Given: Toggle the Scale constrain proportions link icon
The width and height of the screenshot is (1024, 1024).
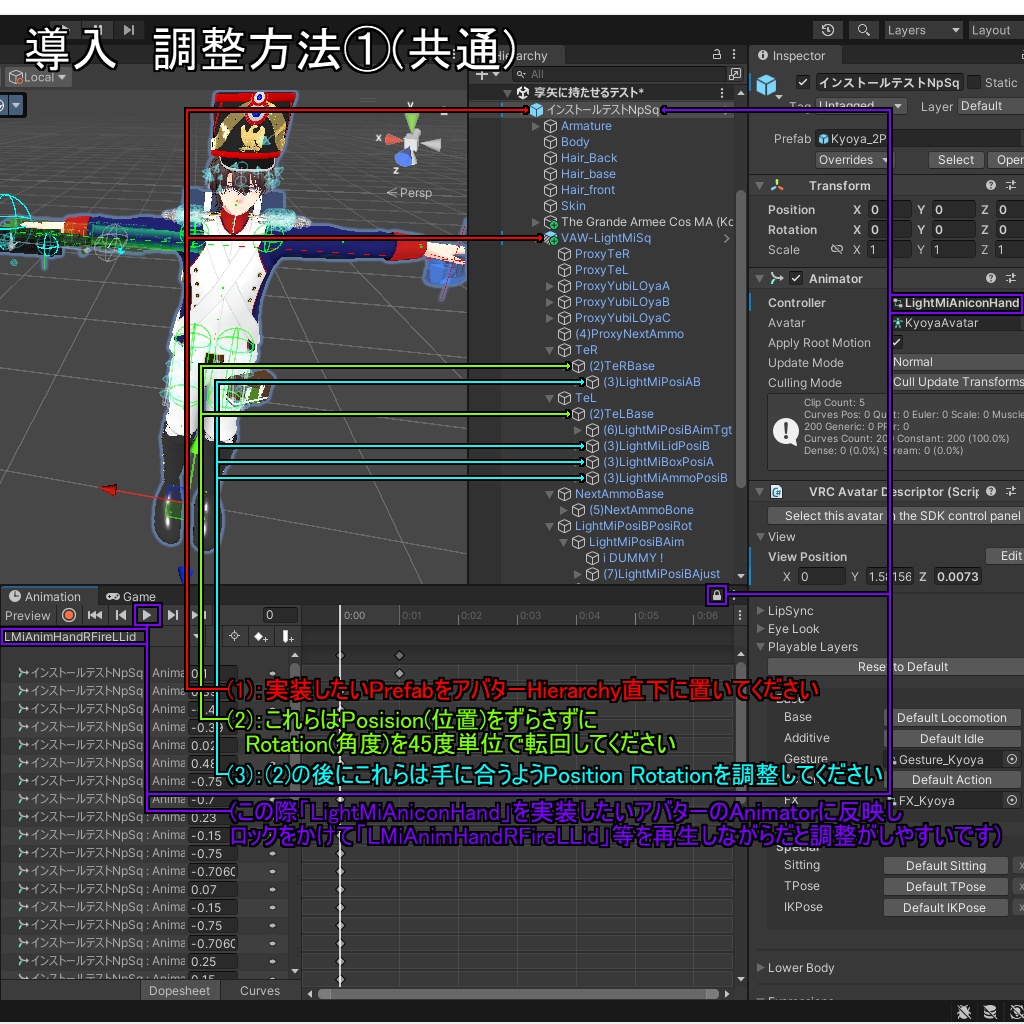Looking at the screenshot, I should pyautogui.click(x=837, y=249).
